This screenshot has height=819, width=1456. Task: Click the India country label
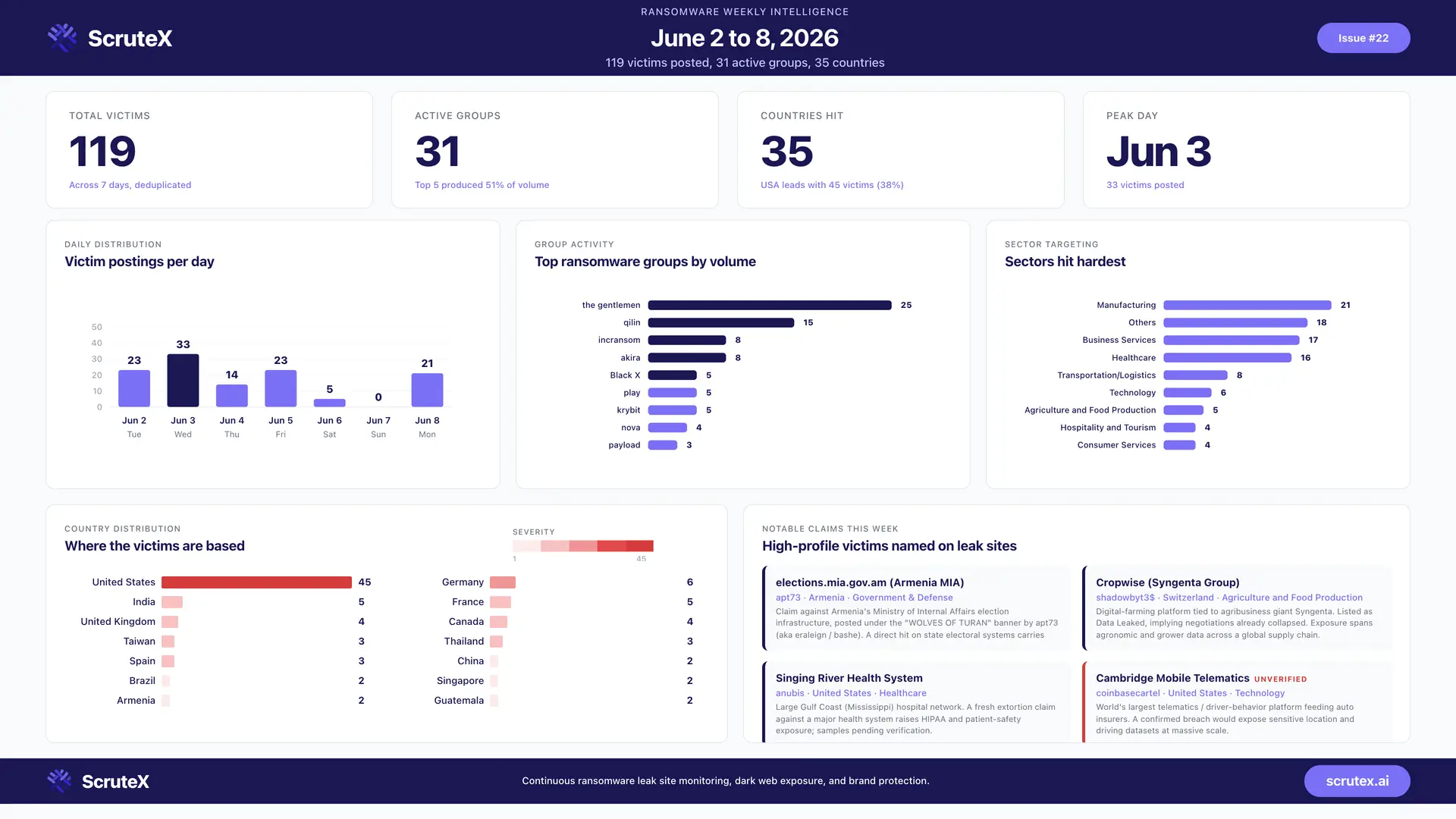point(144,602)
